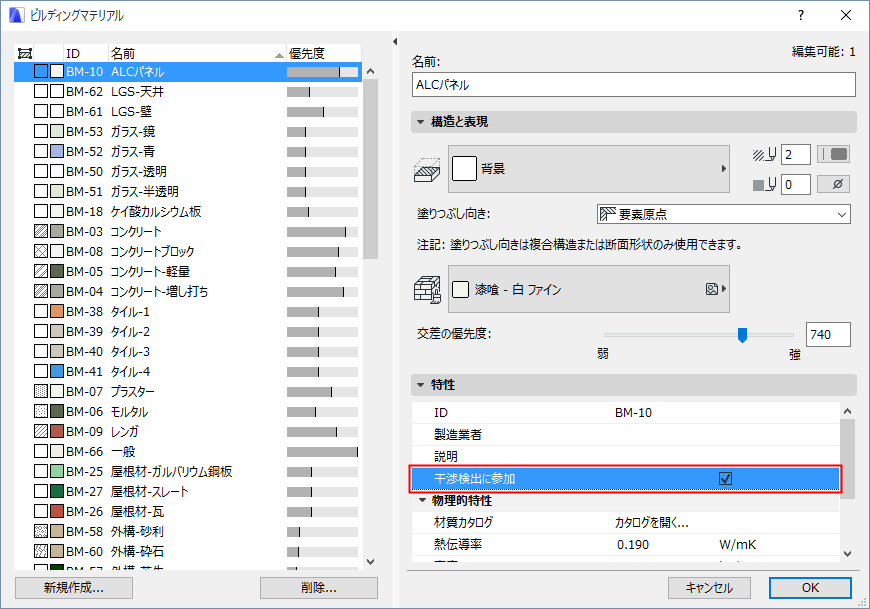The width and height of the screenshot is (870, 609).
Task: Close the ビルディングマテリアル dialog
Action: 846,16
